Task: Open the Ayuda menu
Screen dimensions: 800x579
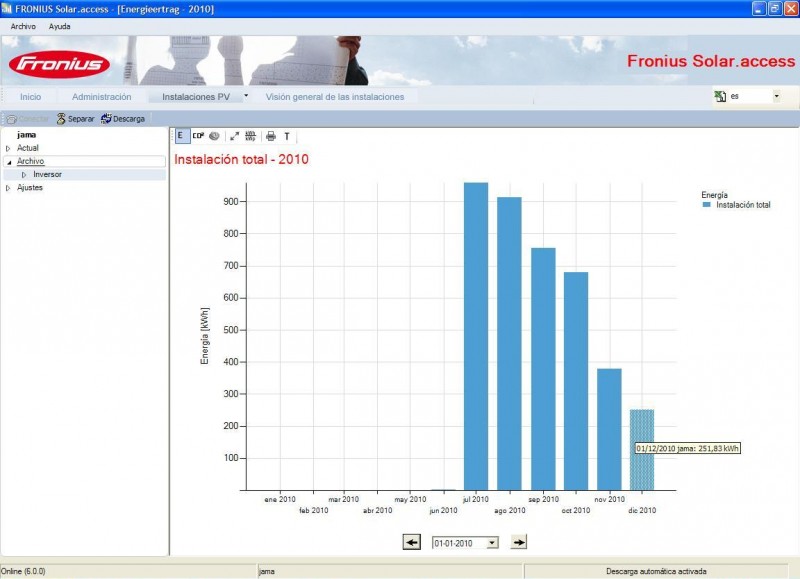Action: pos(60,27)
